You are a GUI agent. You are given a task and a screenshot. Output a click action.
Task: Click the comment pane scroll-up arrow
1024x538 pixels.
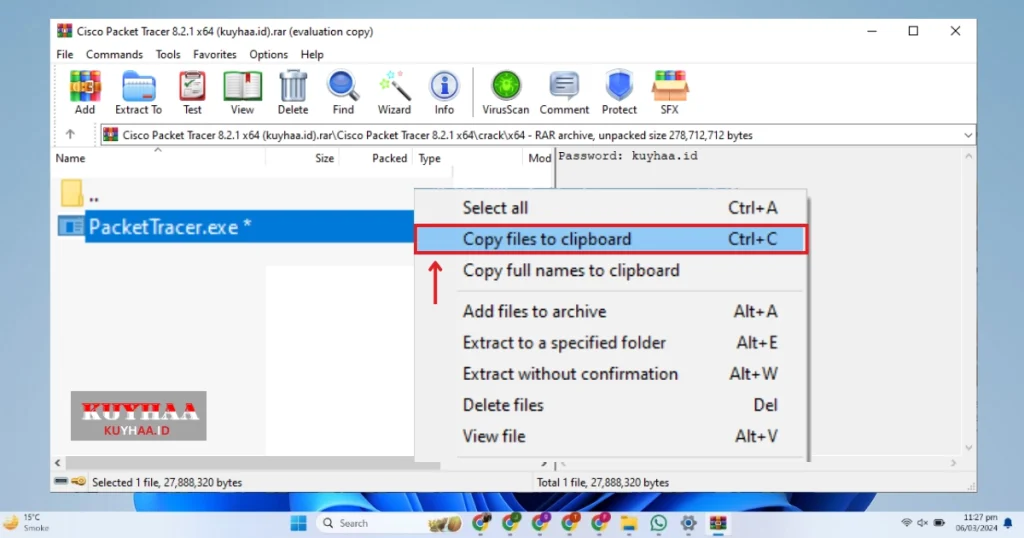(968, 156)
